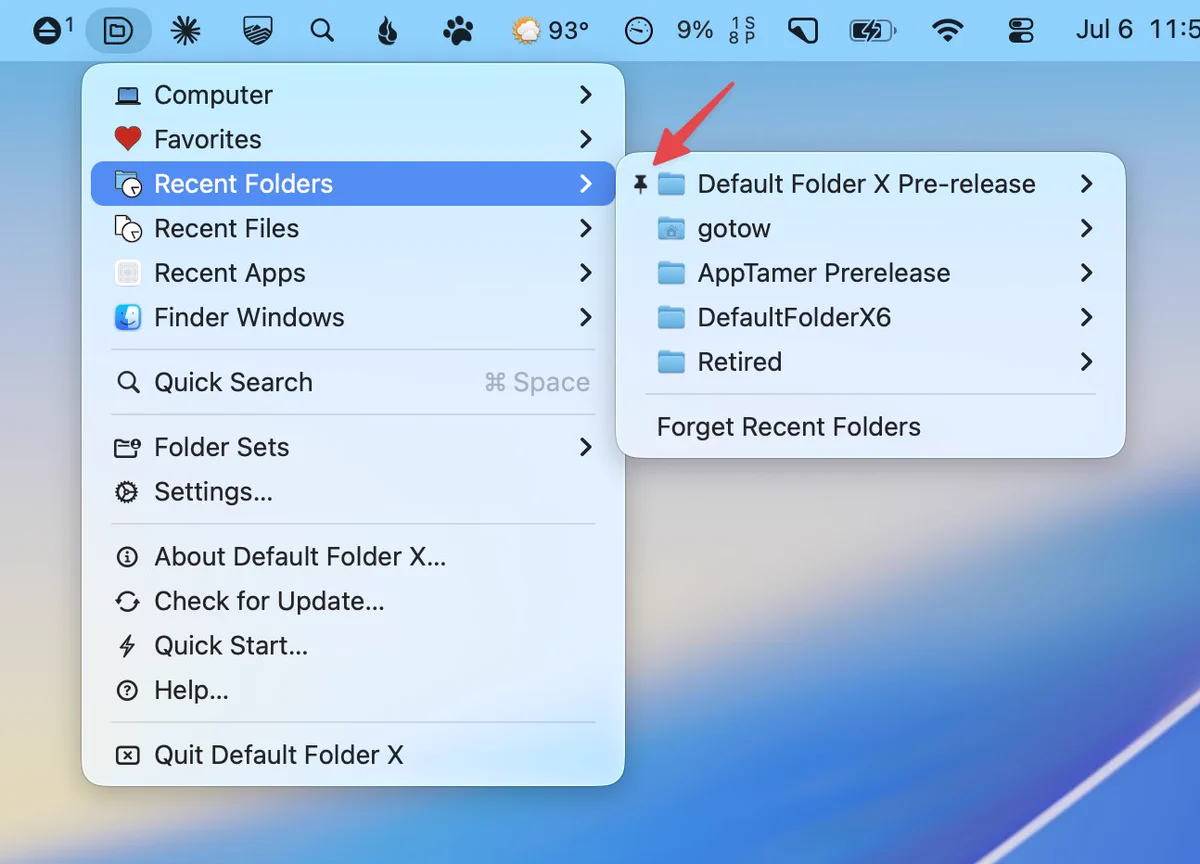
Task: Click the tag-shaped icon beside battery
Action: [x=803, y=31]
